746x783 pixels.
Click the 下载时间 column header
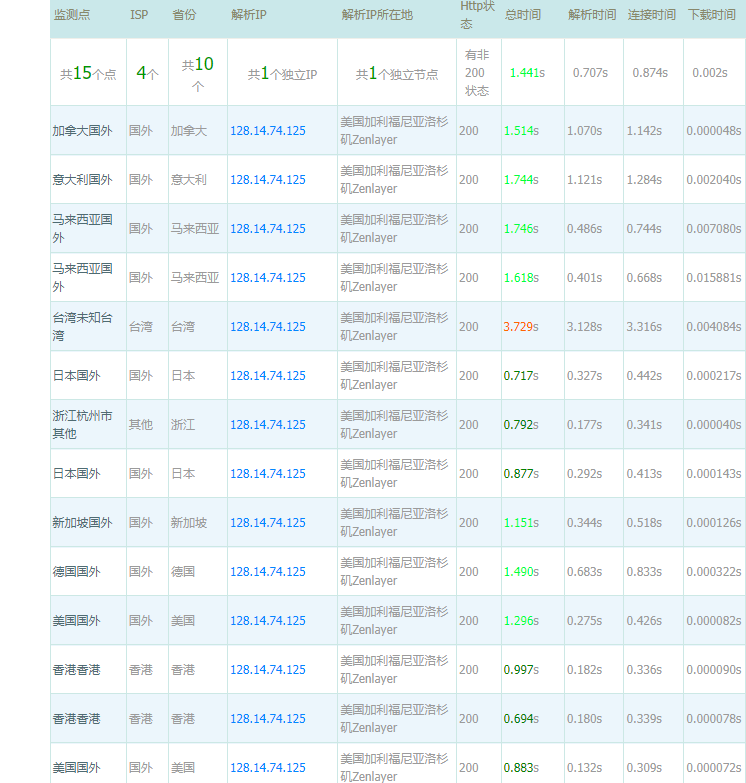pos(712,16)
